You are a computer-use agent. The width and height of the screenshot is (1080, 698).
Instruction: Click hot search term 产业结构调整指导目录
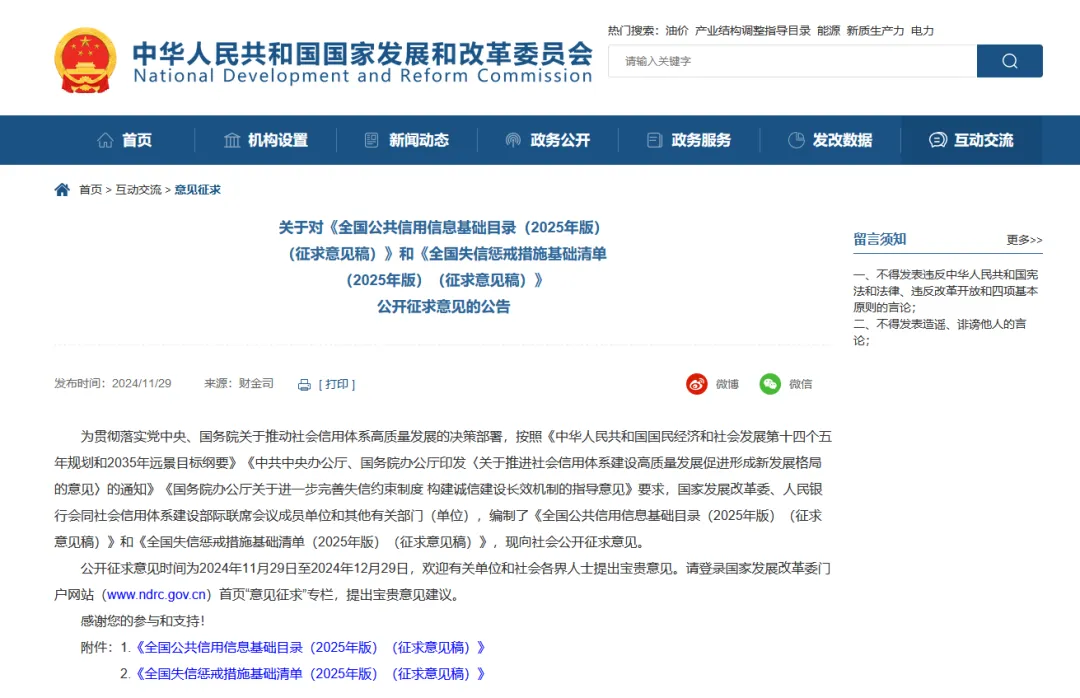coord(752,30)
